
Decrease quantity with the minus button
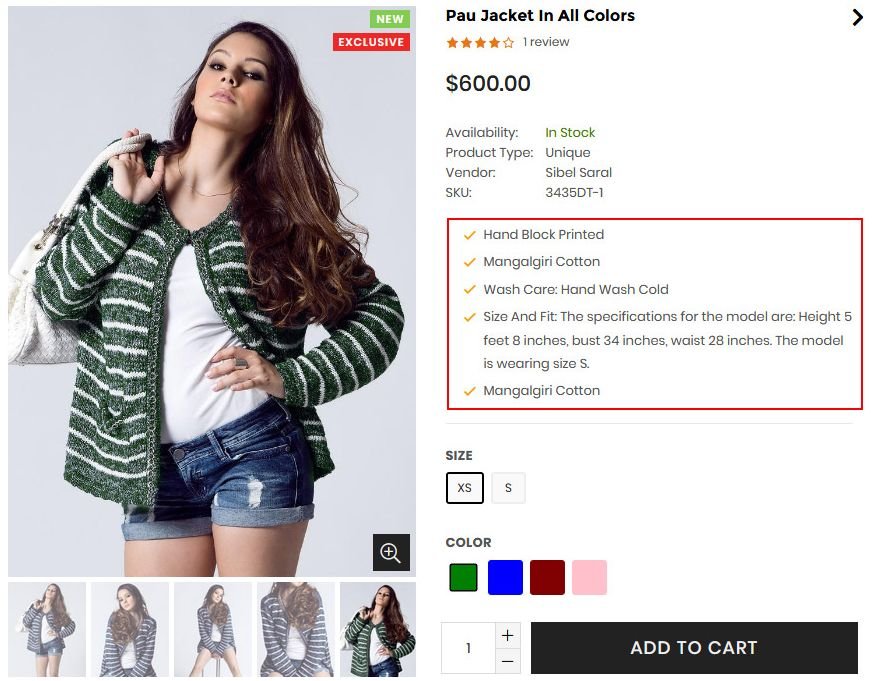coord(508,660)
